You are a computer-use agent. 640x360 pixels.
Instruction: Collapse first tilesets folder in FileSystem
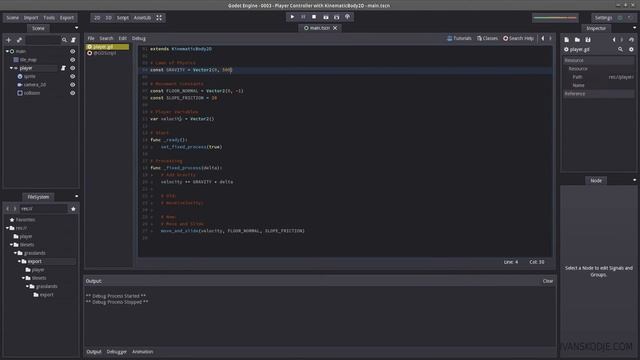pos(11,244)
